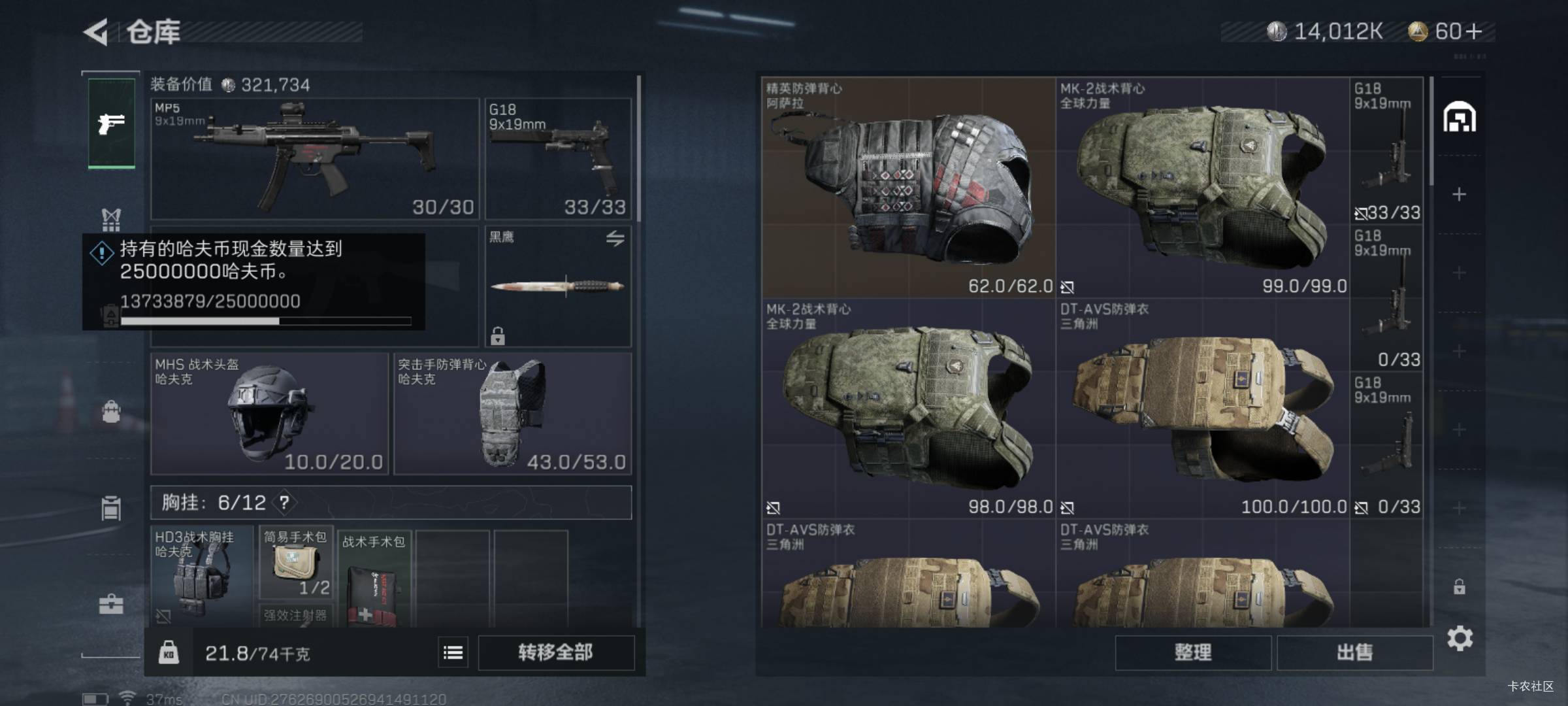Image resolution: width=1568 pixels, height=706 pixels.
Task: Click the 转移全部 button
Action: click(556, 652)
